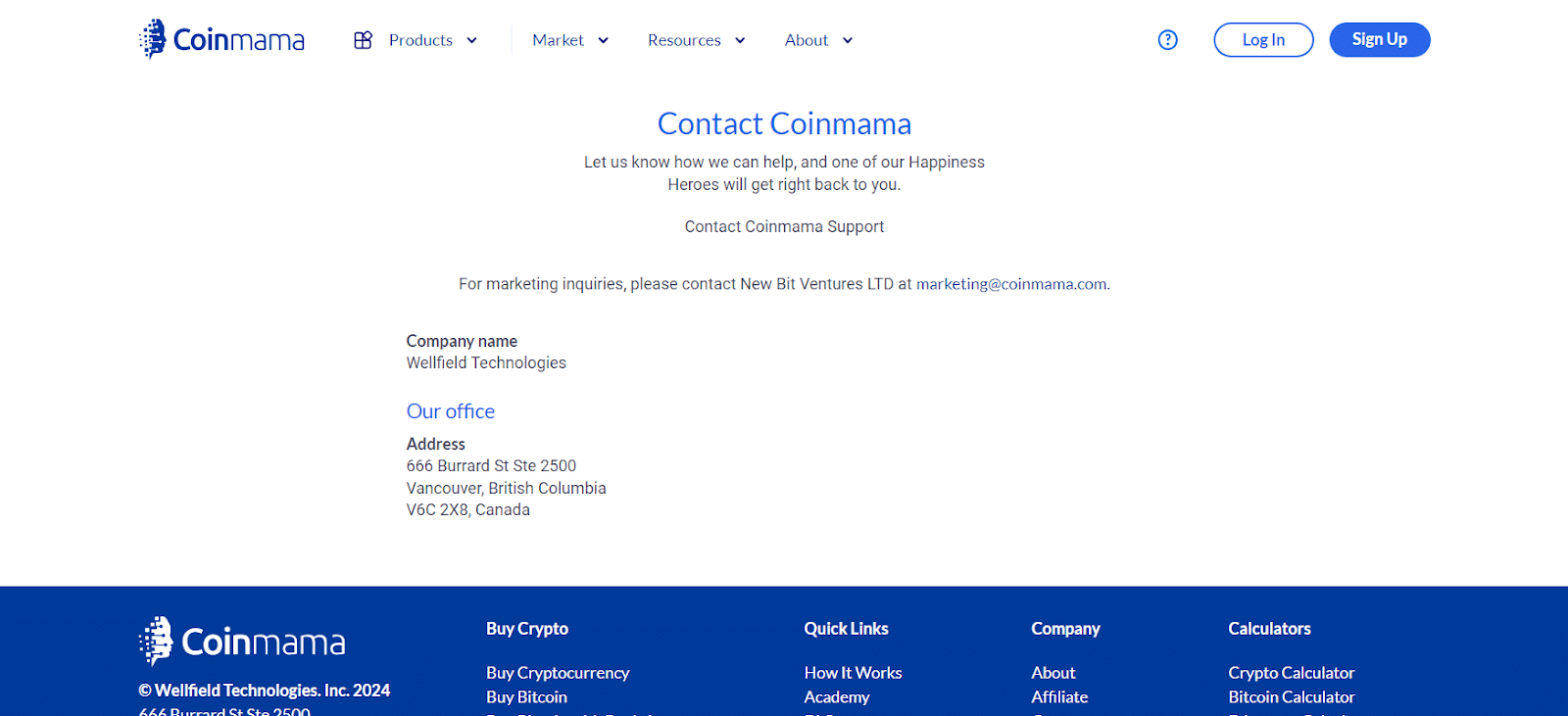The image size is (1568, 716).
Task: Click the Calculators footer heading
Action: [x=1269, y=629]
